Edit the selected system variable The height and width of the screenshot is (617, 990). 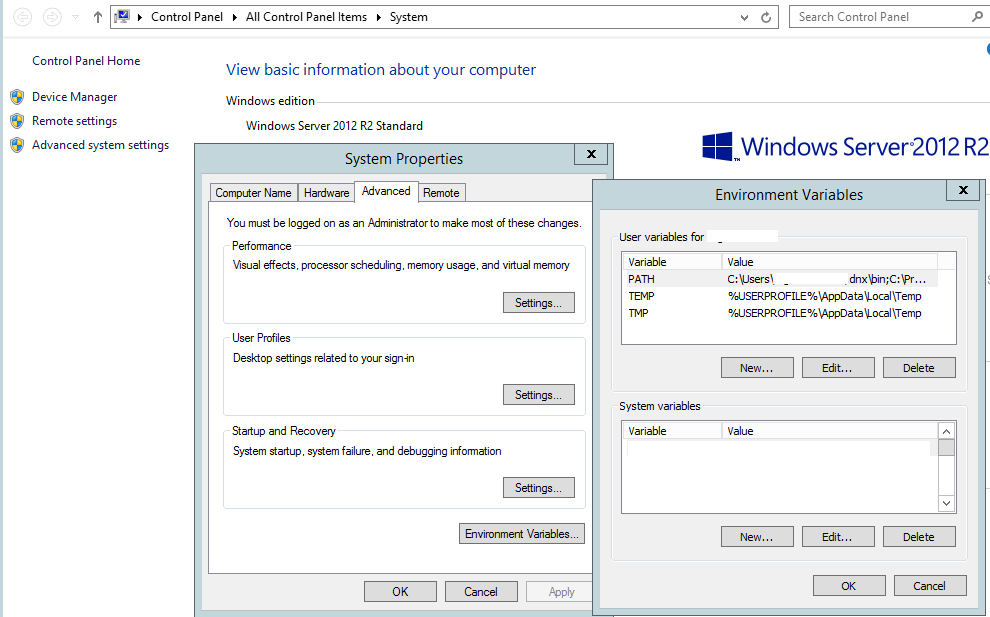[838, 537]
